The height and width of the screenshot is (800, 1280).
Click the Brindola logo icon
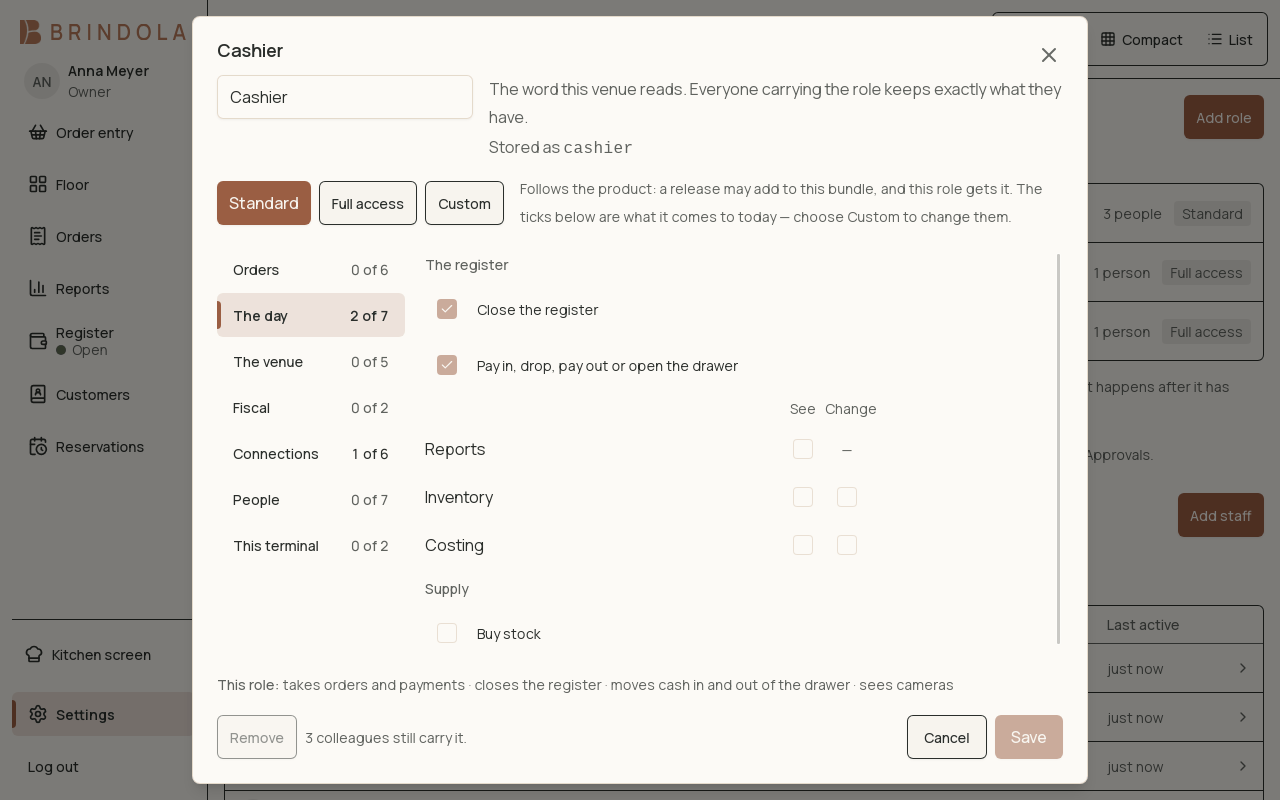tap(31, 32)
